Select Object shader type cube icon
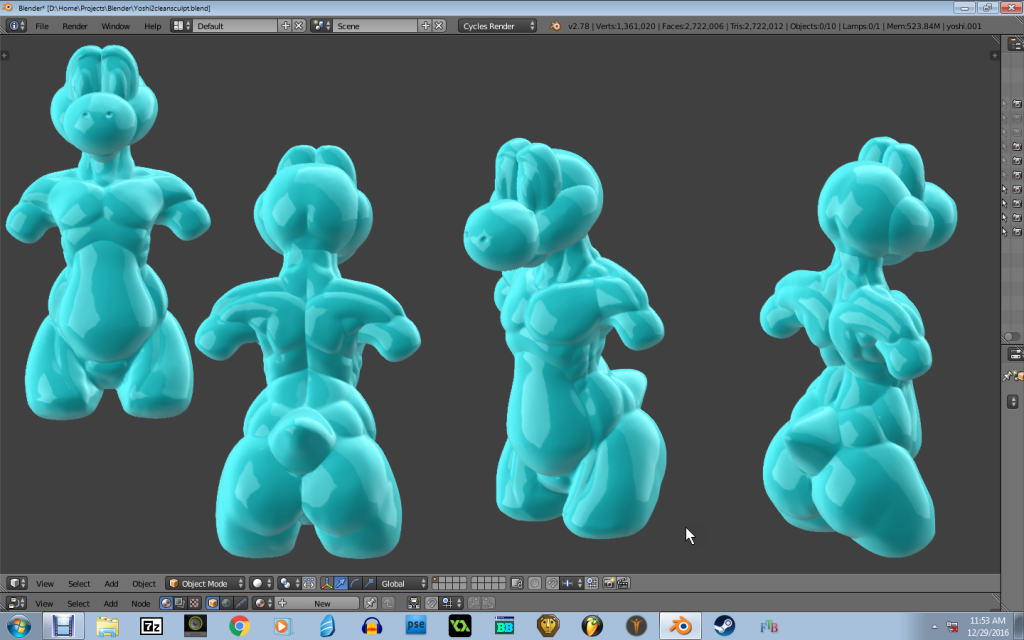 pos(212,603)
